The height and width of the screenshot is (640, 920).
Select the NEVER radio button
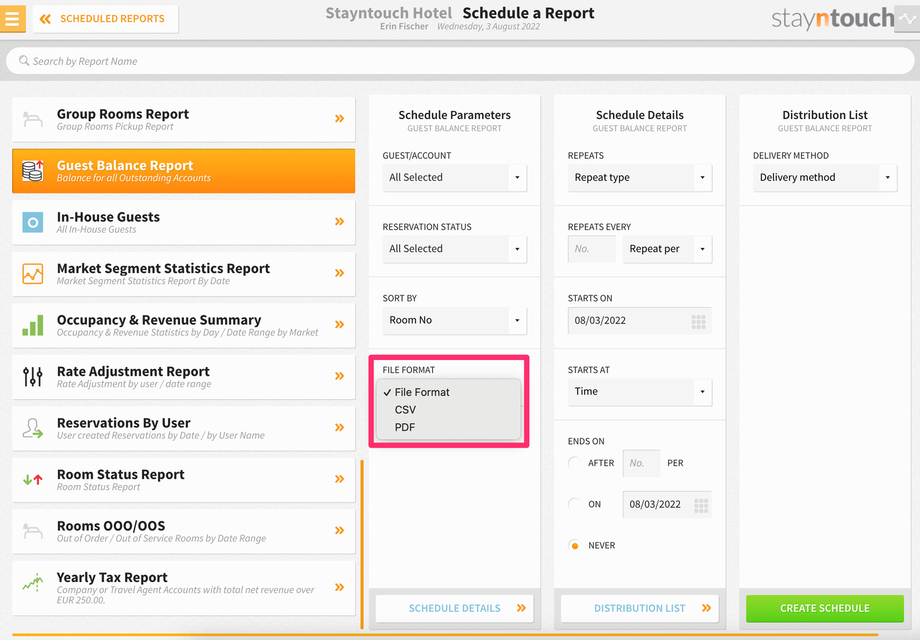point(574,546)
